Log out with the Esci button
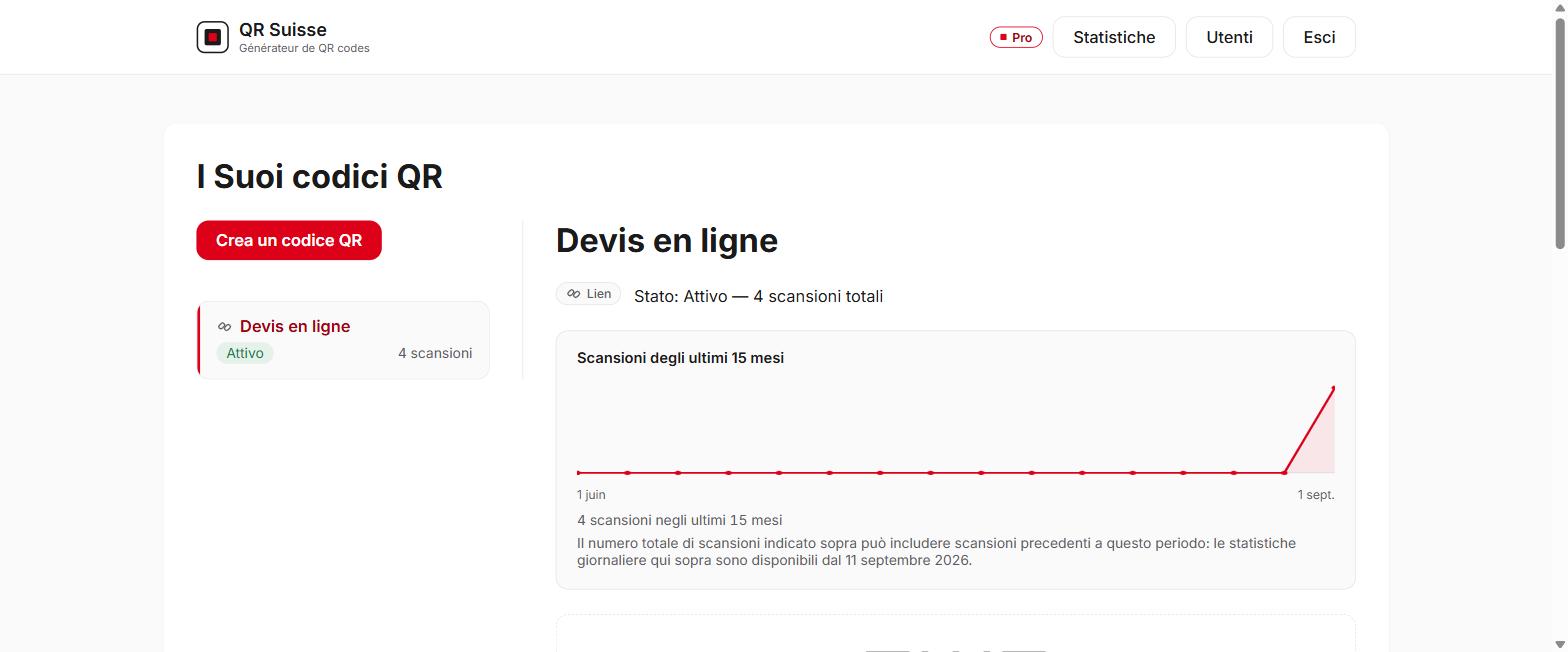Image resolution: width=1568 pixels, height=652 pixels. click(1319, 37)
